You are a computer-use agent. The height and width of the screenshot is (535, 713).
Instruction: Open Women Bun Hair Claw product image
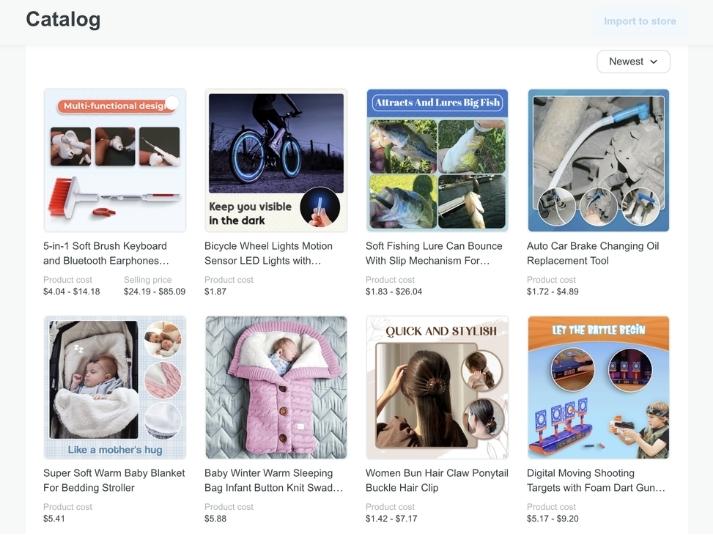point(437,388)
